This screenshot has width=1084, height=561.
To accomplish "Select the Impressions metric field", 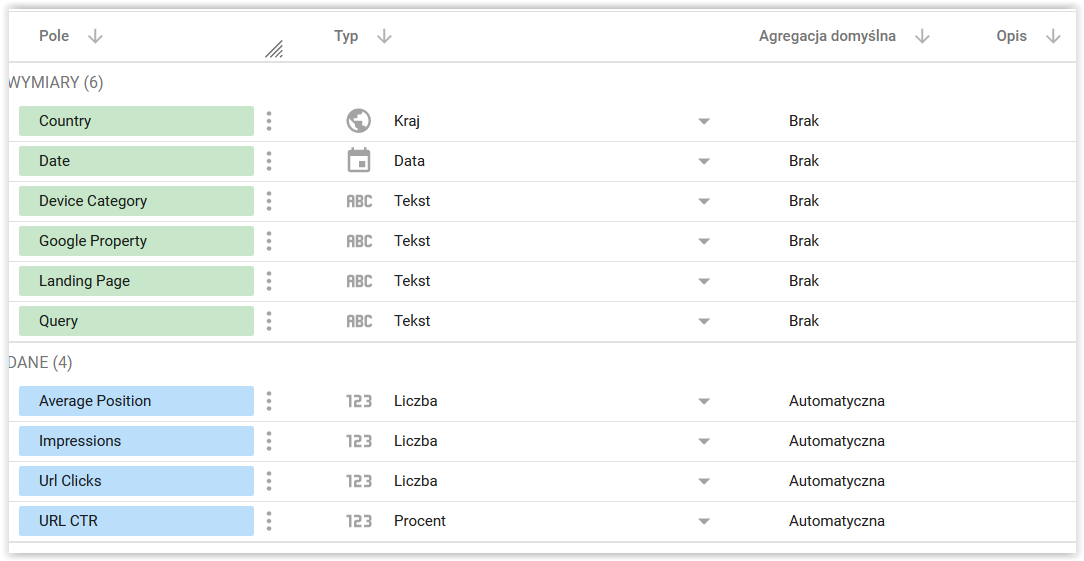I will (136, 441).
